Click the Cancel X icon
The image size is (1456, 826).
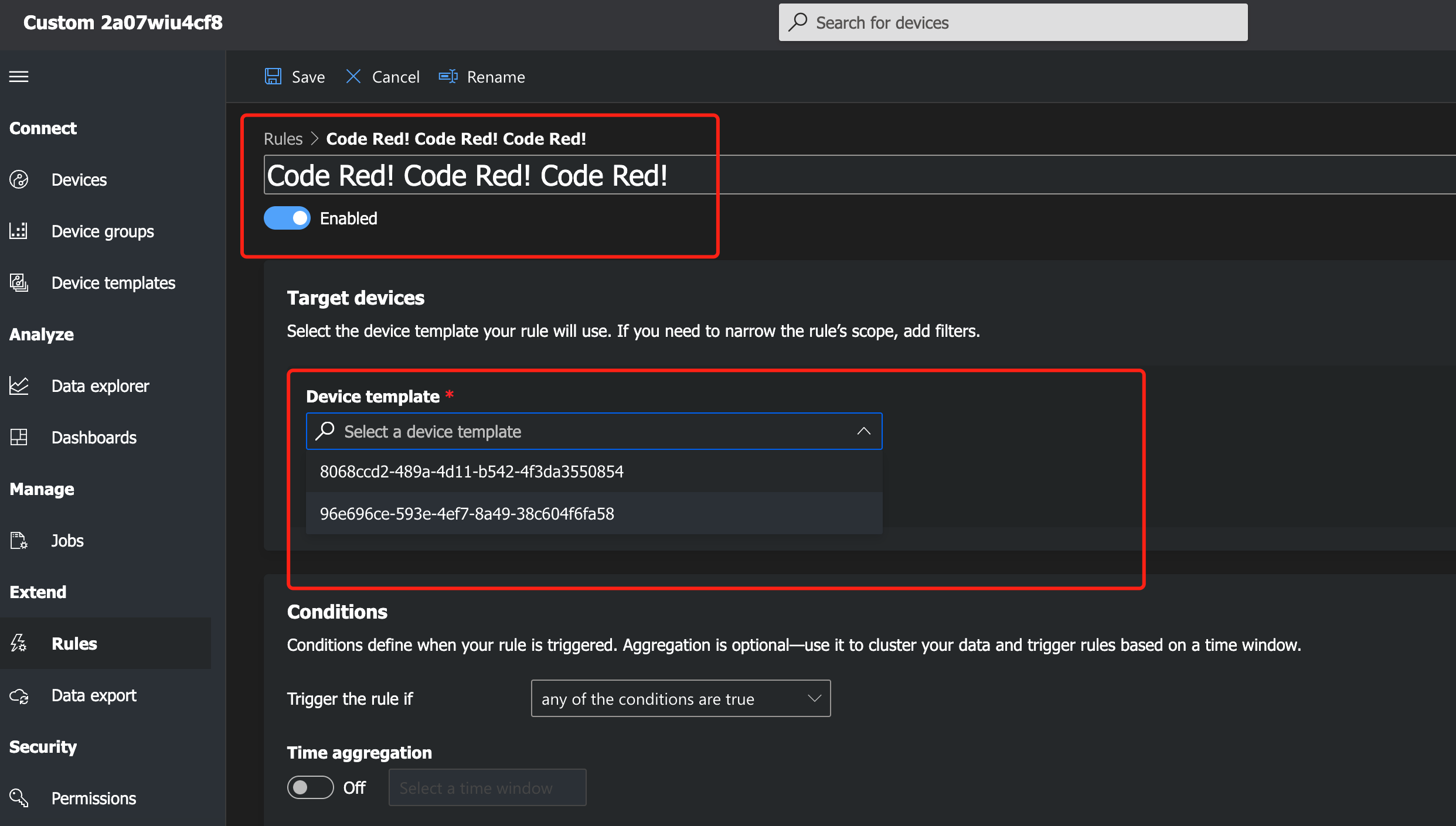coord(353,77)
